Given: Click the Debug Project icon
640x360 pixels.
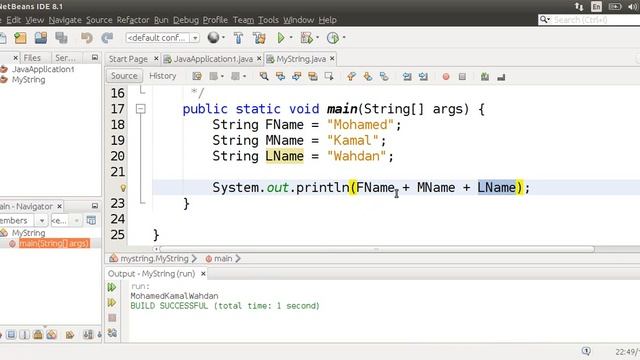Looking at the screenshot, I should click(x=307, y=38).
